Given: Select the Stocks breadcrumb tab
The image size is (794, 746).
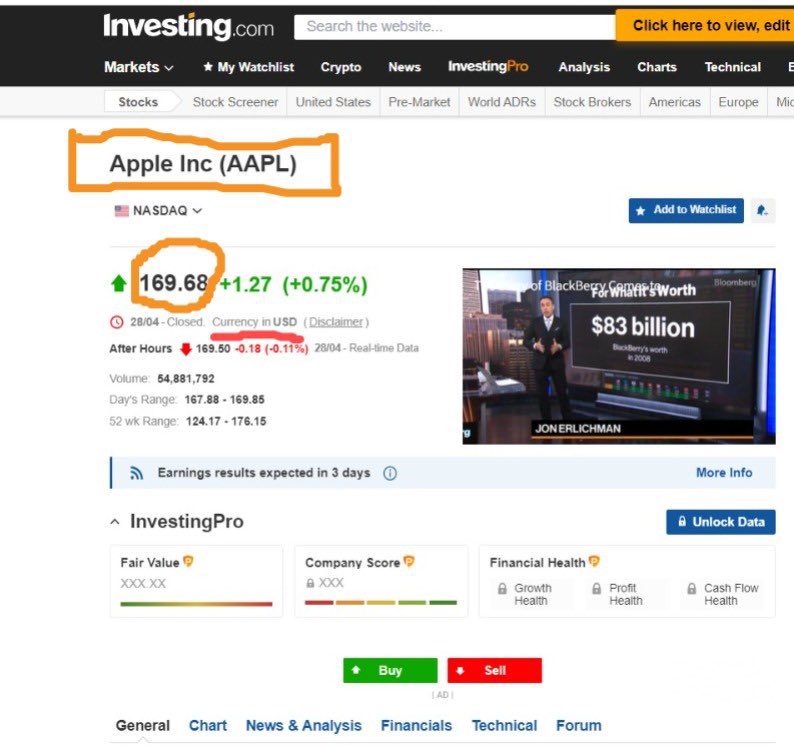Looking at the screenshot, I should [138, 102].
